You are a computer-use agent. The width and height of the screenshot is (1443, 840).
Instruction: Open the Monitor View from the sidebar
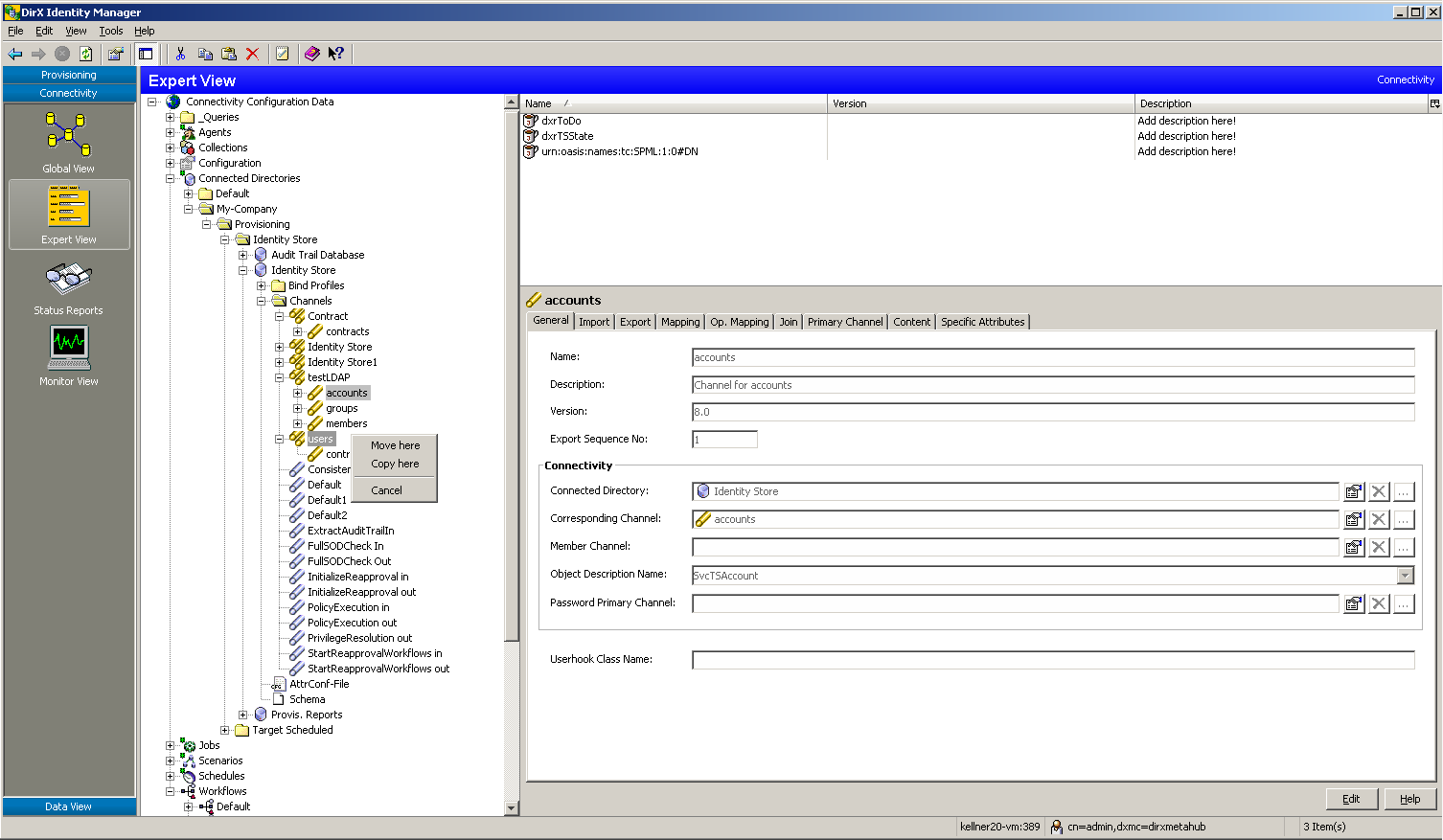pos(69,356)
